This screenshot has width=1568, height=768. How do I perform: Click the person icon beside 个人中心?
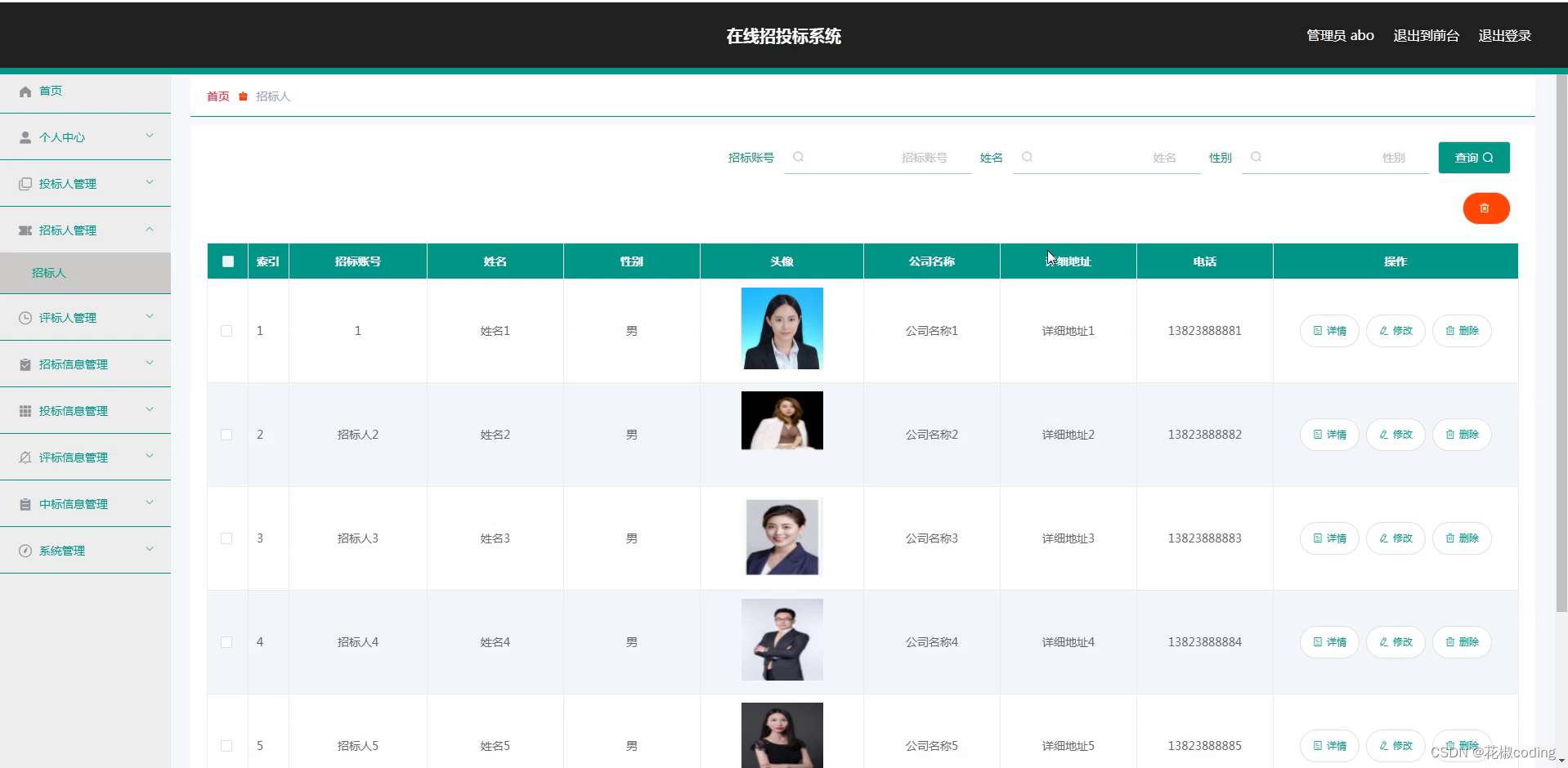[25, 137]
